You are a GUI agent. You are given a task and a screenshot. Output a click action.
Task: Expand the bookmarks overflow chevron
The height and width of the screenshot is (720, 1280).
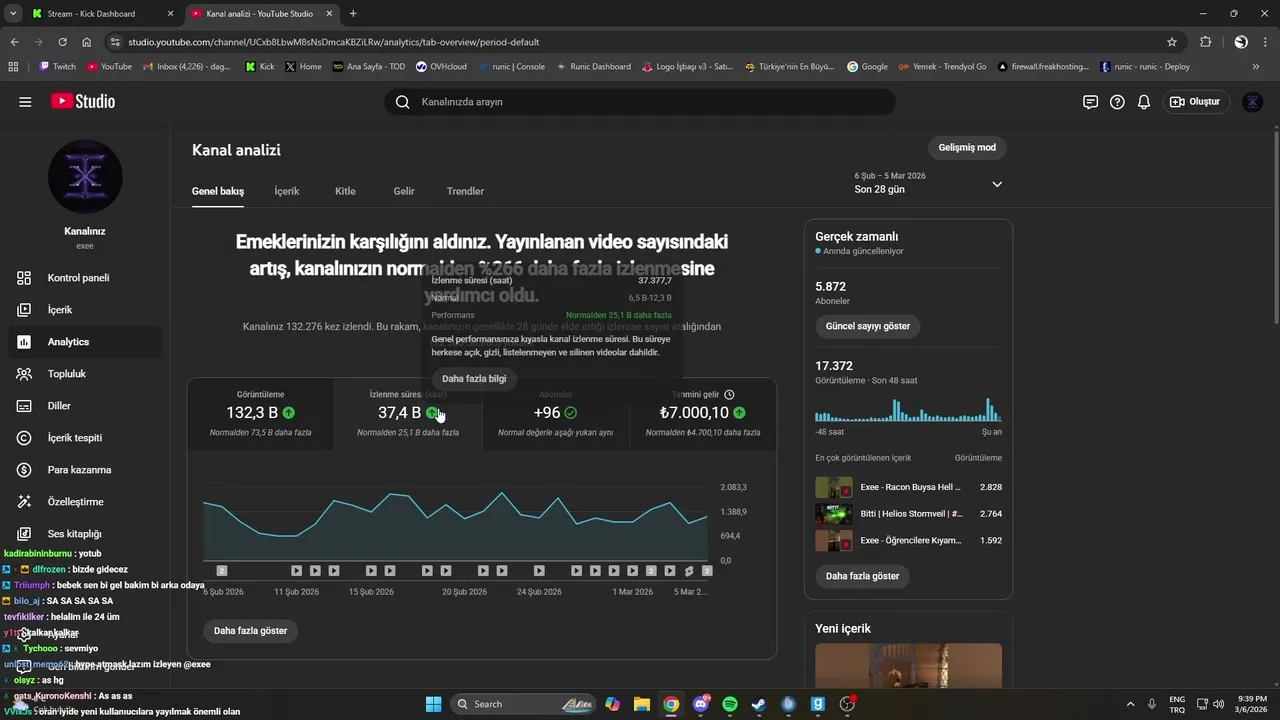[x=1256, y=67]
